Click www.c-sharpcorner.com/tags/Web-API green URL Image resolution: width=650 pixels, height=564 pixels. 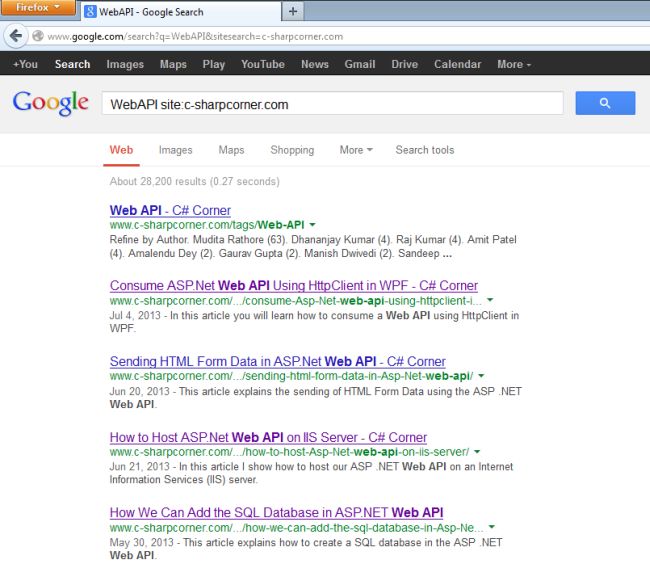207,225
